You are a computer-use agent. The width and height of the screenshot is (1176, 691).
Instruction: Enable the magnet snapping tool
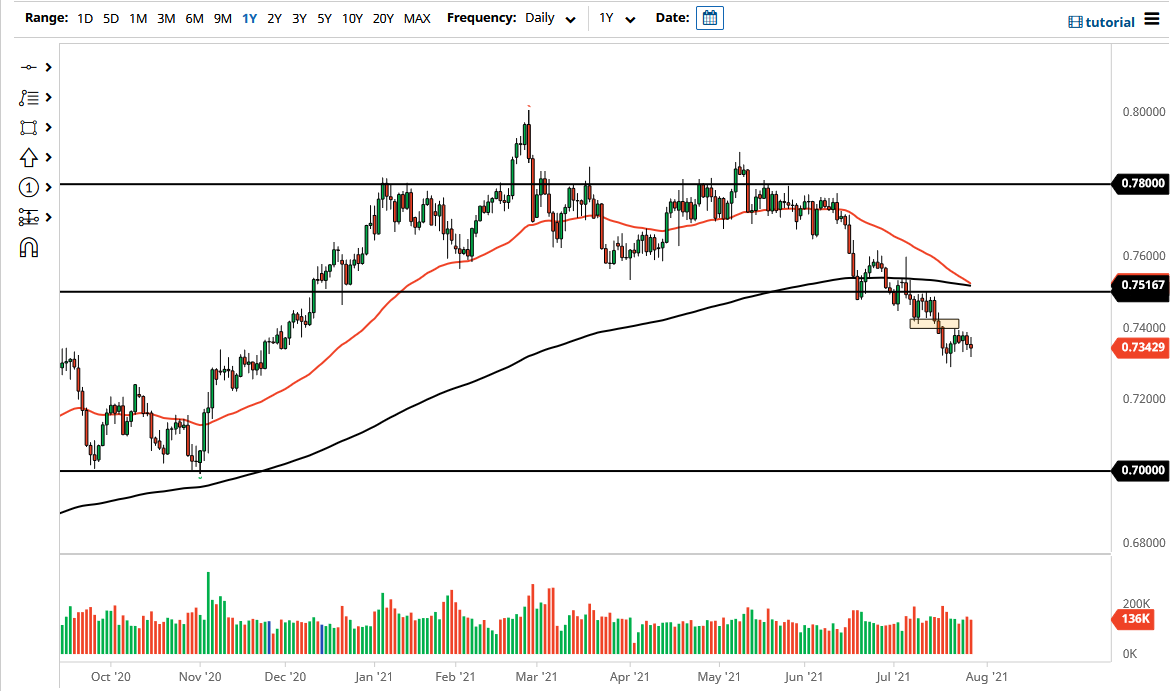click(x=28, y=248)
